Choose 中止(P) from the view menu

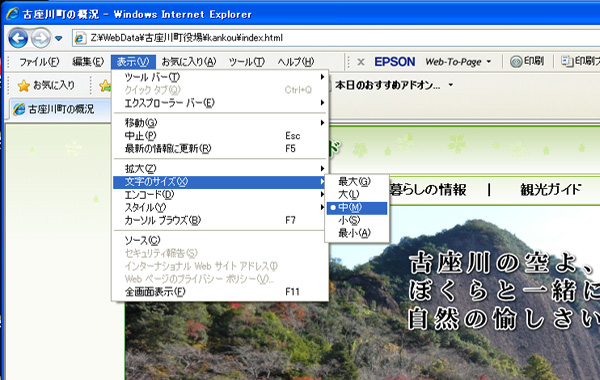click(220, 136)
